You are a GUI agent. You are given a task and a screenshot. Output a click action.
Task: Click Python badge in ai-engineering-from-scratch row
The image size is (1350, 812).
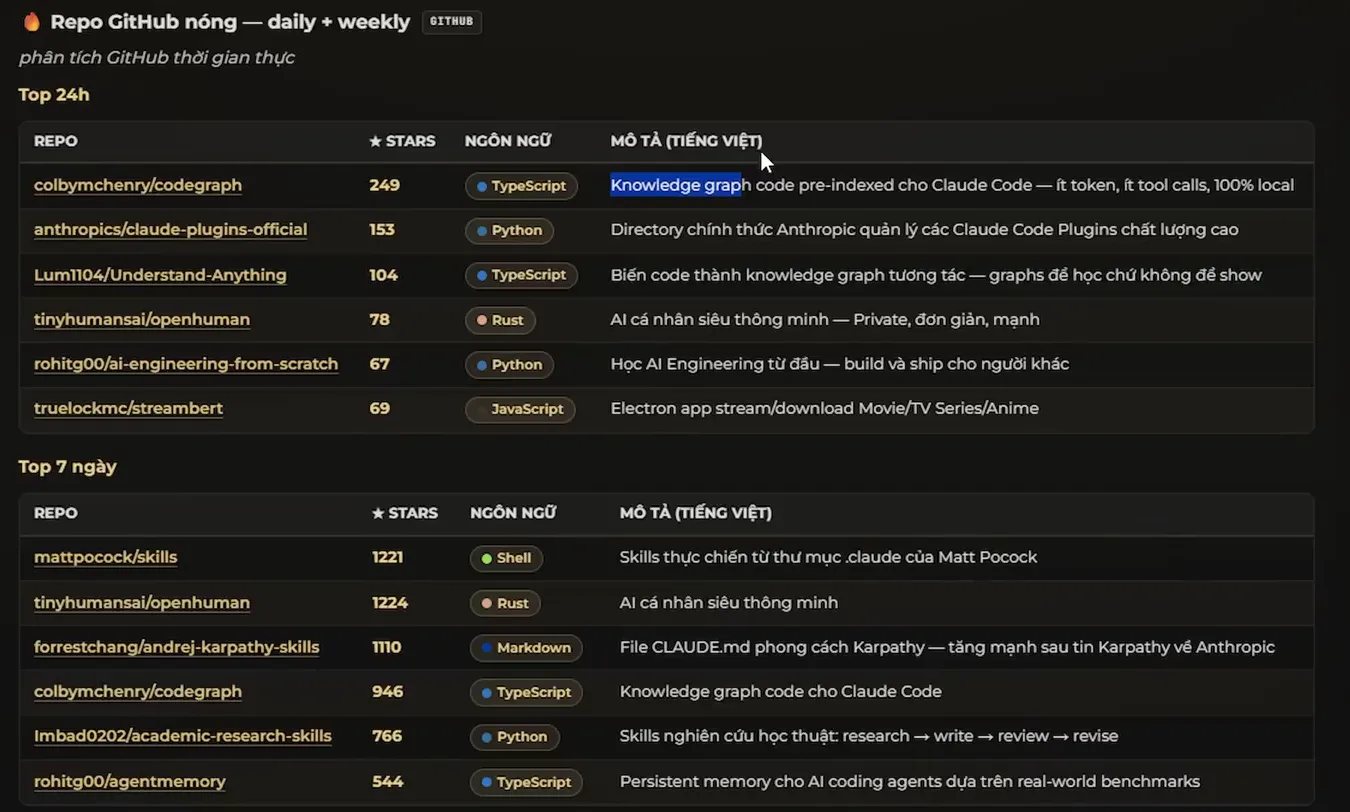[x=509, y=364]
